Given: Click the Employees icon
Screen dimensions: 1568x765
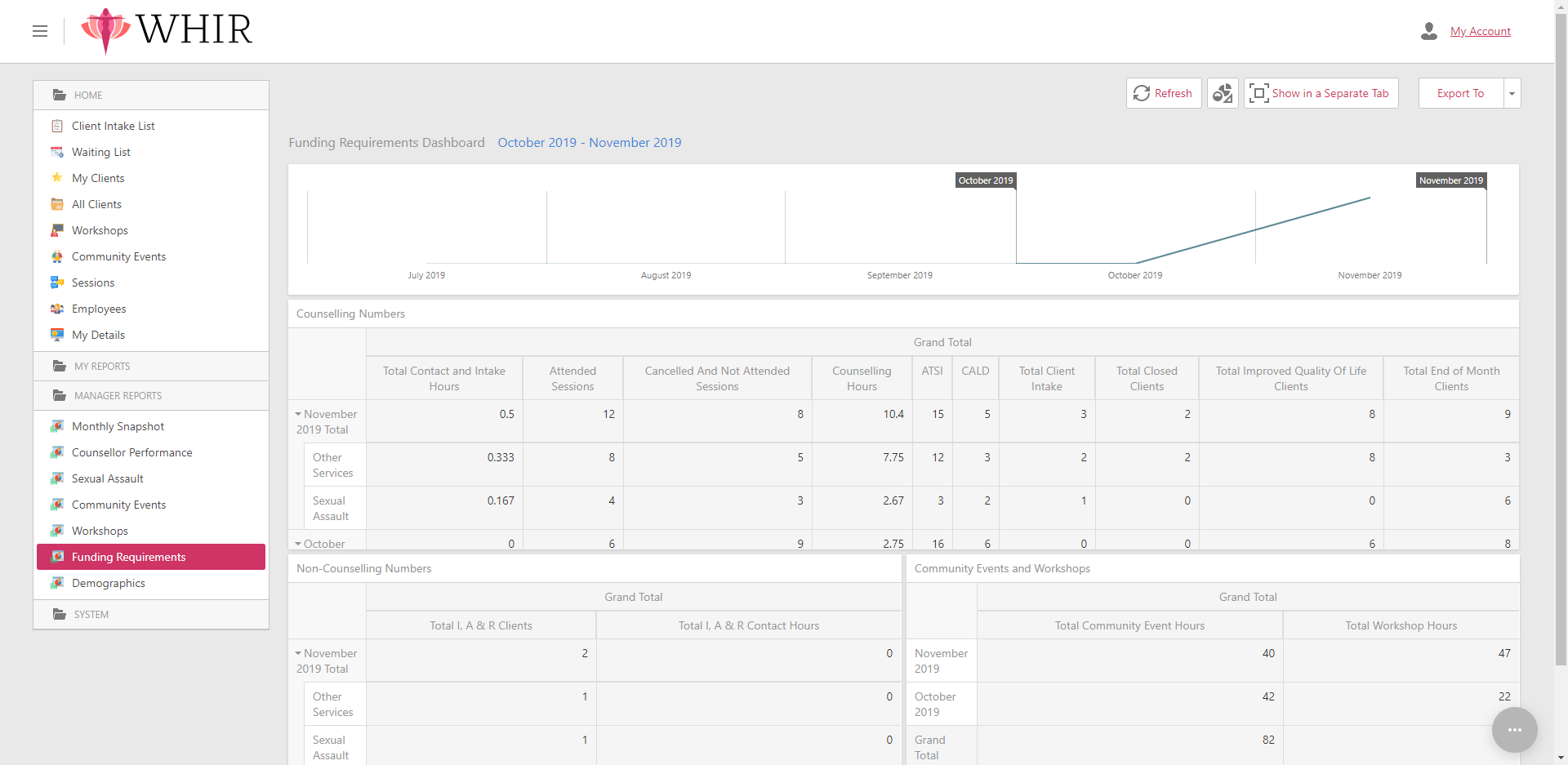Looking at the screenshot, I should coord(57,309).
